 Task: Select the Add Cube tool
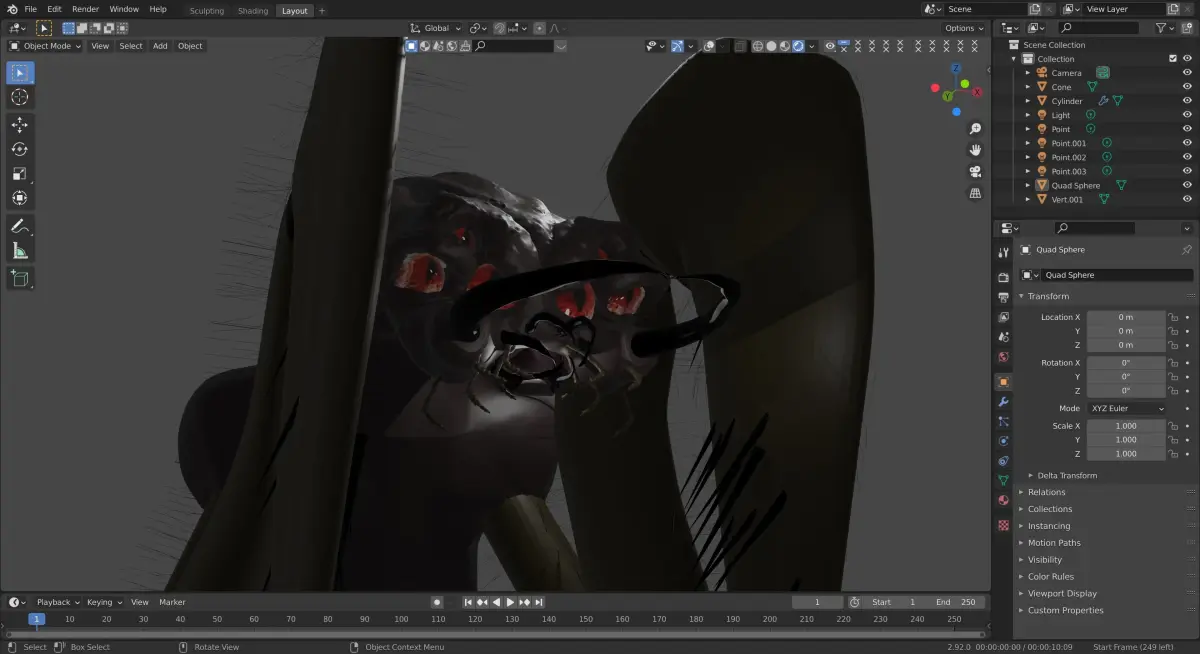click(x=20, y=278)
